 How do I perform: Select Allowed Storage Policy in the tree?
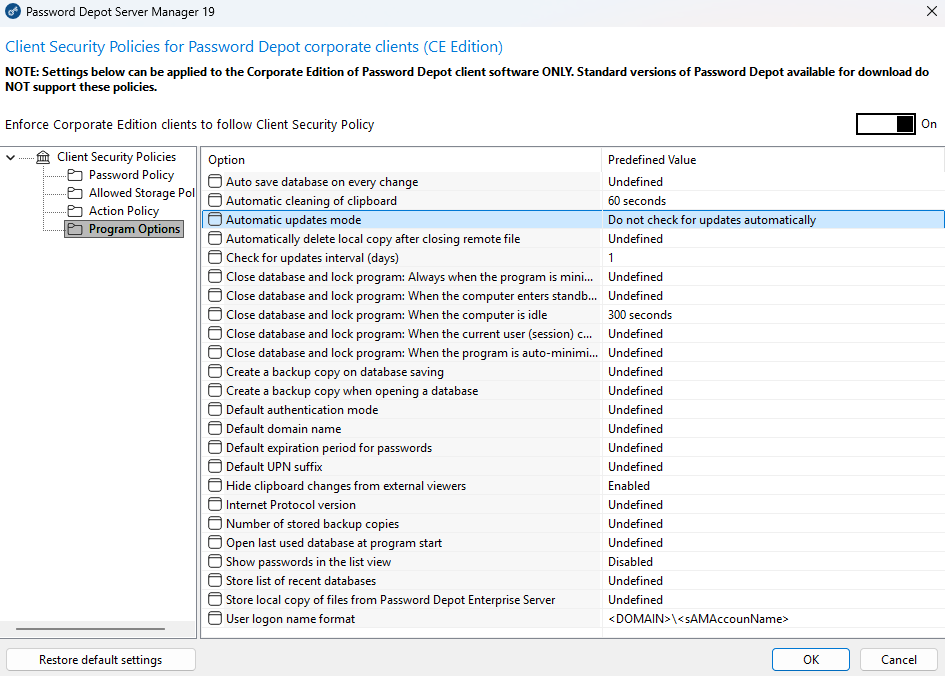pos(142,193)
